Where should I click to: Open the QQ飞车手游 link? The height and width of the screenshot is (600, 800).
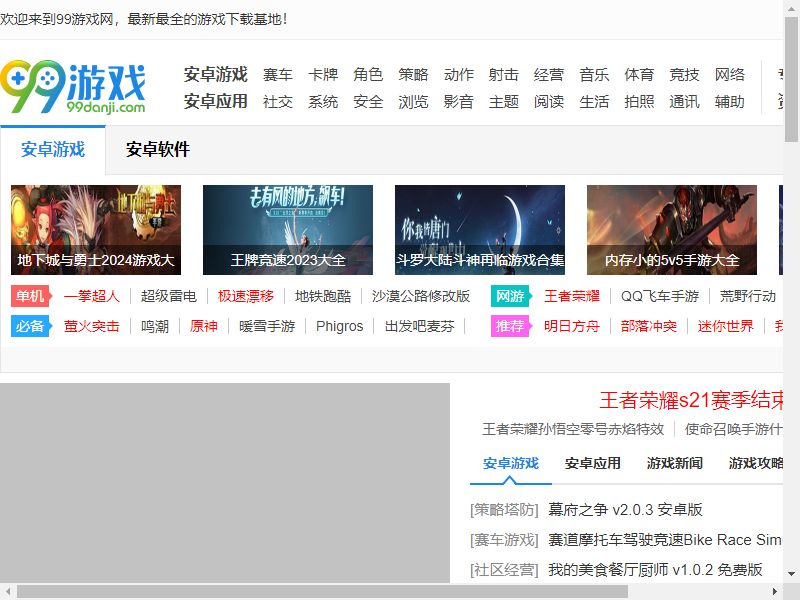tap(660, 296)
